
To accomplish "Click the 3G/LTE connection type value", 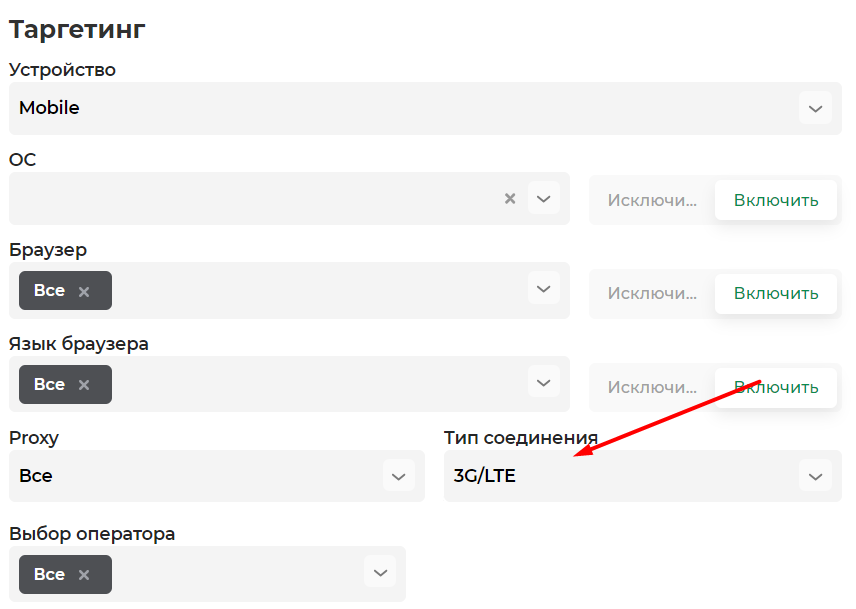I will (485, 476).
